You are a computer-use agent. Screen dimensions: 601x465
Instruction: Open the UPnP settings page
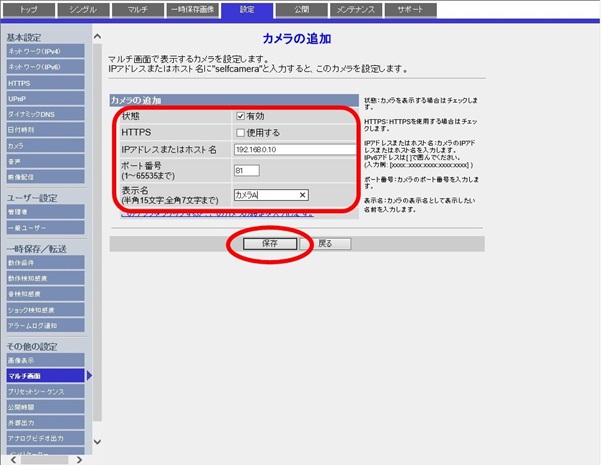pos(45,99)
